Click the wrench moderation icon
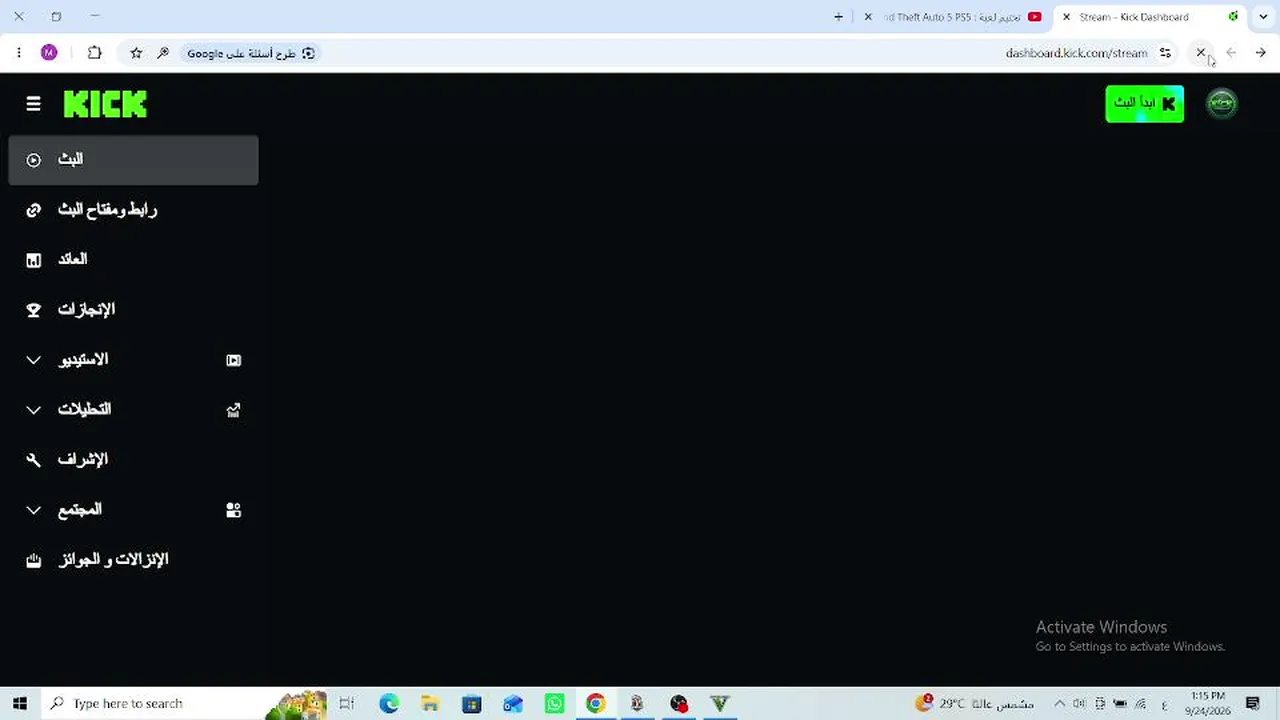The image size is (1280, 720). pos(33,460)
